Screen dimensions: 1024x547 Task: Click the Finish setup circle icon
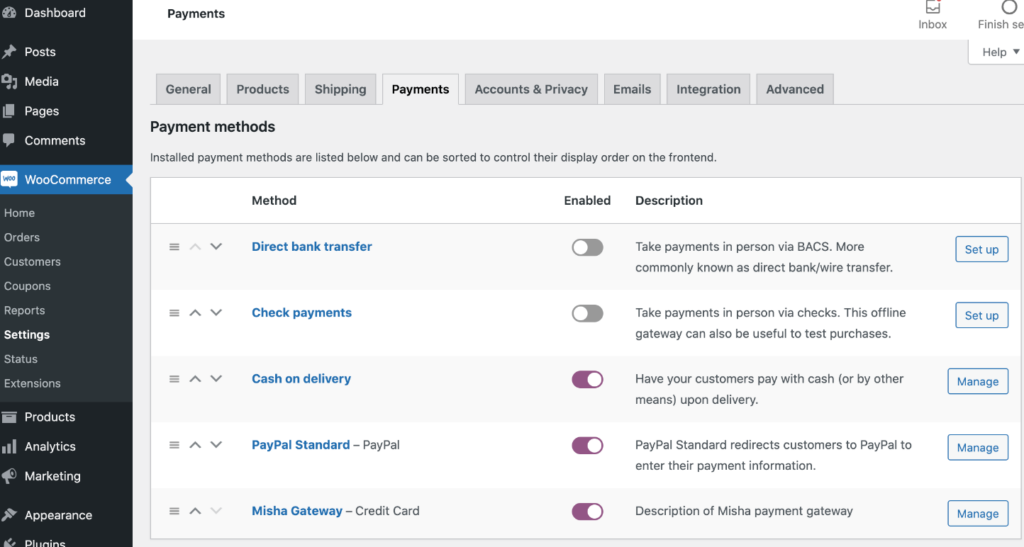click(1009, 7)
